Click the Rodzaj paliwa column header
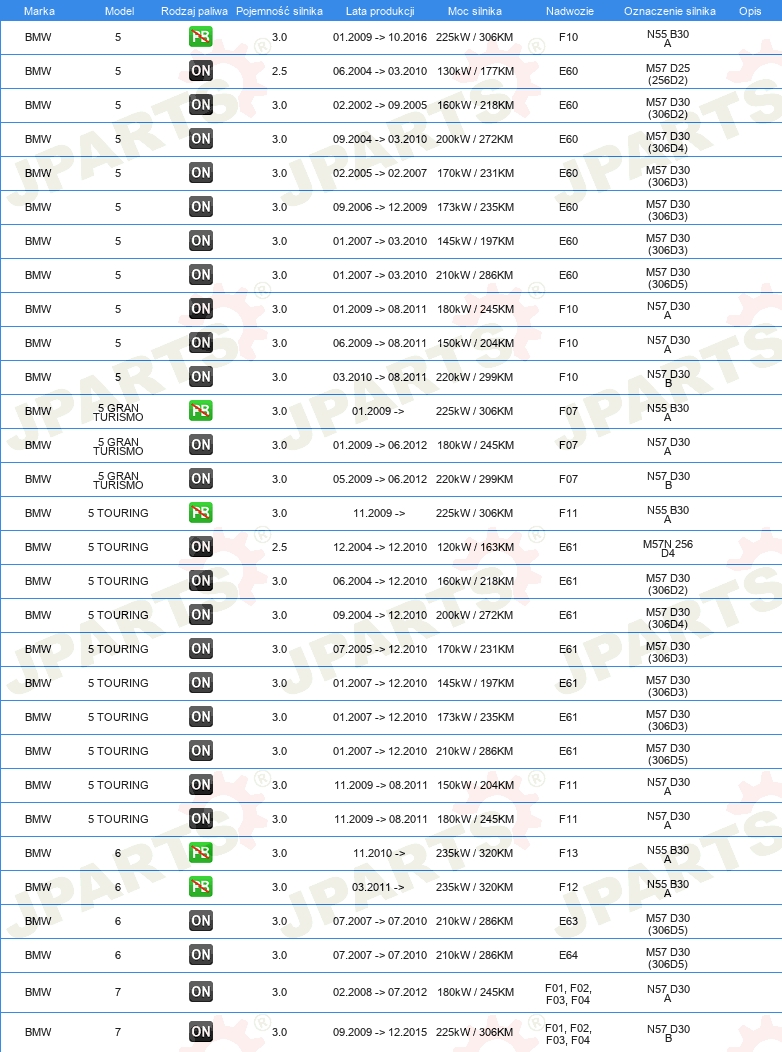This screenshot has height=1052, width=782. [x=194, y=11]
